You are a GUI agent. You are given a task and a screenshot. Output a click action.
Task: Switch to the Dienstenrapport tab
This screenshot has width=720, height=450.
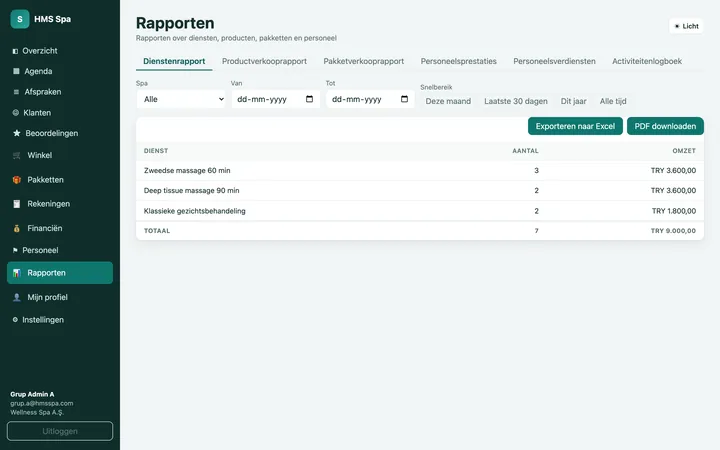174,61
